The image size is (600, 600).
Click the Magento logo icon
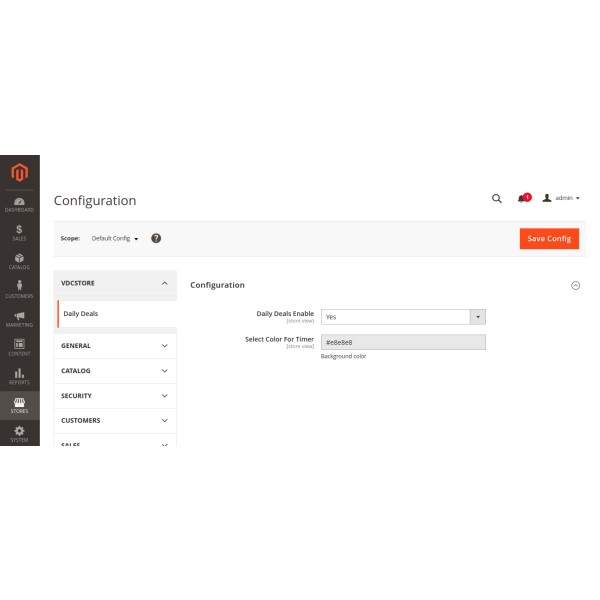point(19,174)
